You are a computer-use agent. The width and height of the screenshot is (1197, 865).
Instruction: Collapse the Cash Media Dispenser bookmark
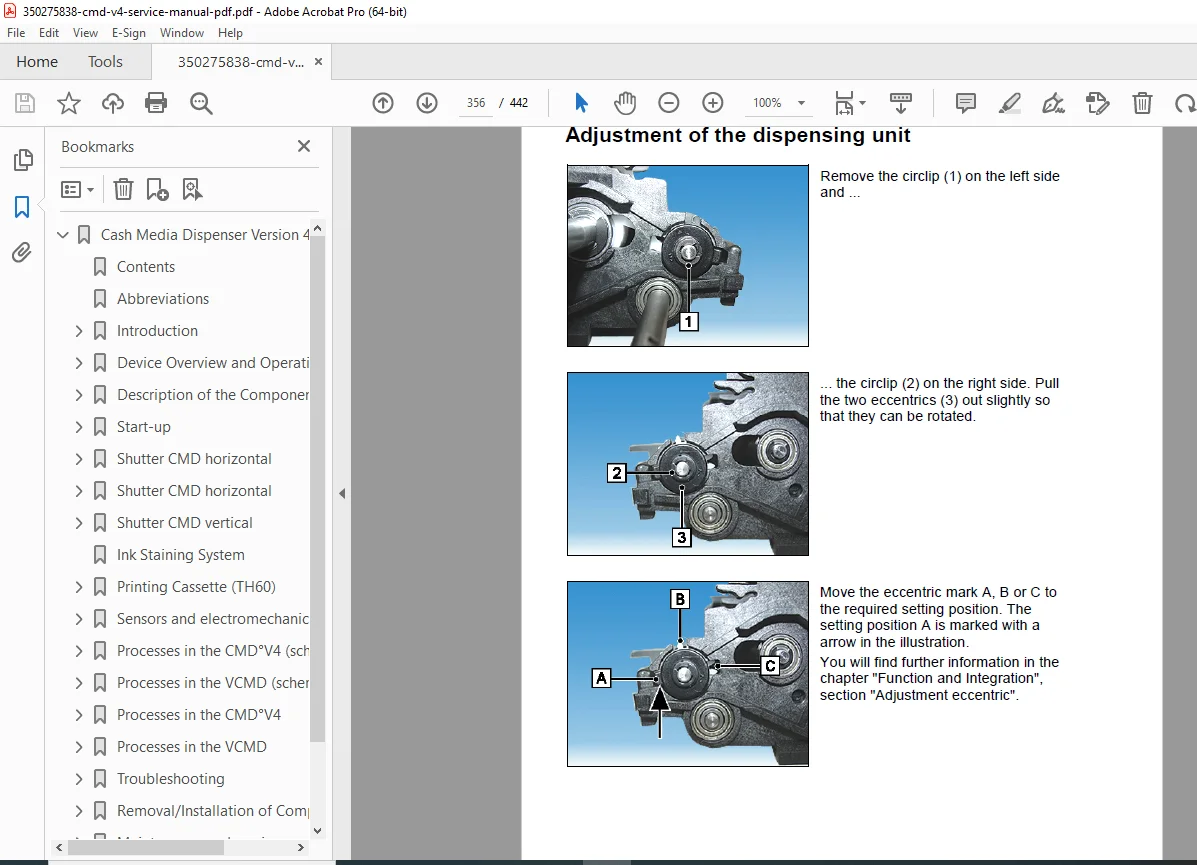tap(63, 234)
